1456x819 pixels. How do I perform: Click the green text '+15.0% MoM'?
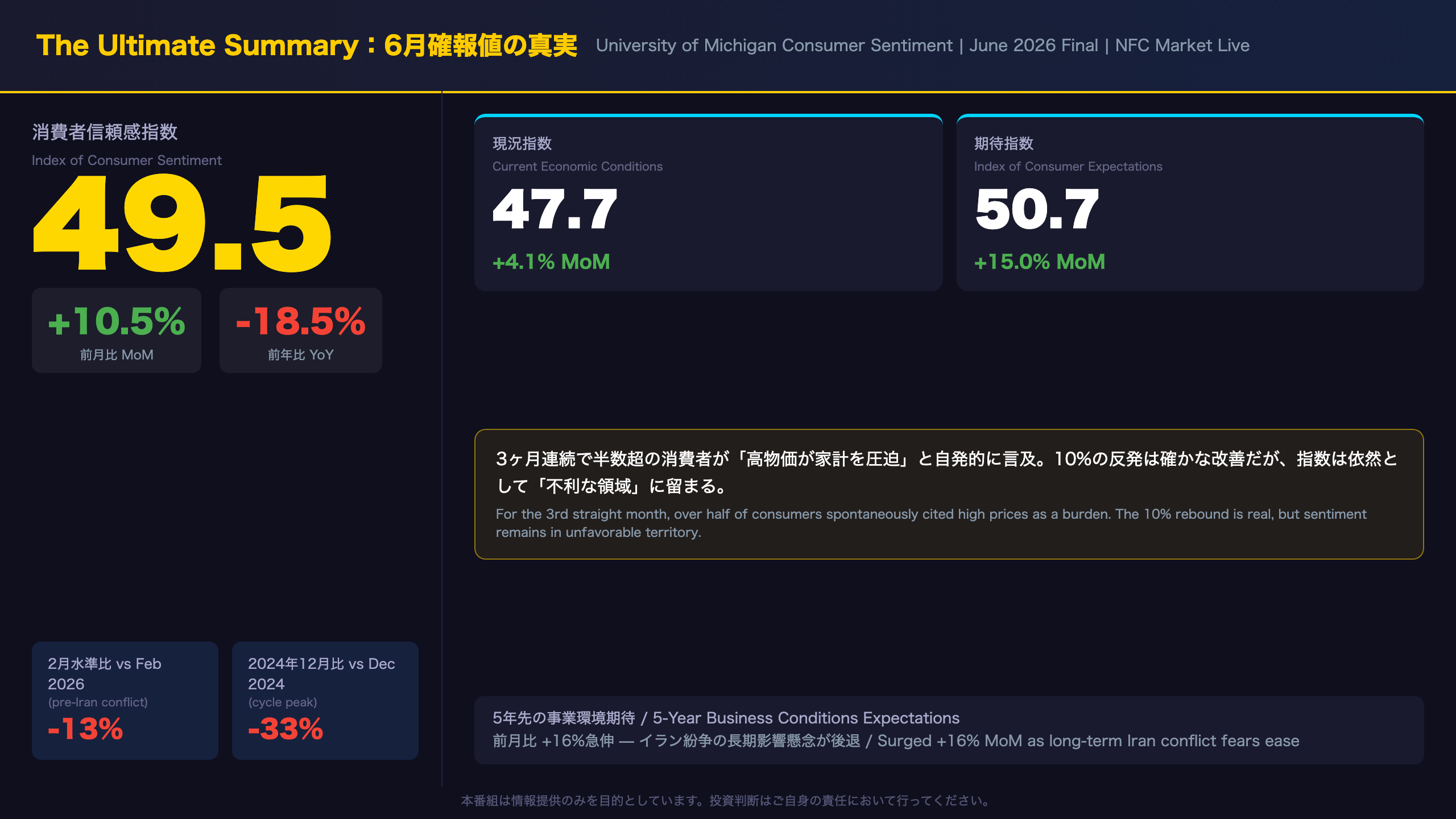click(x=1040, y=262)
